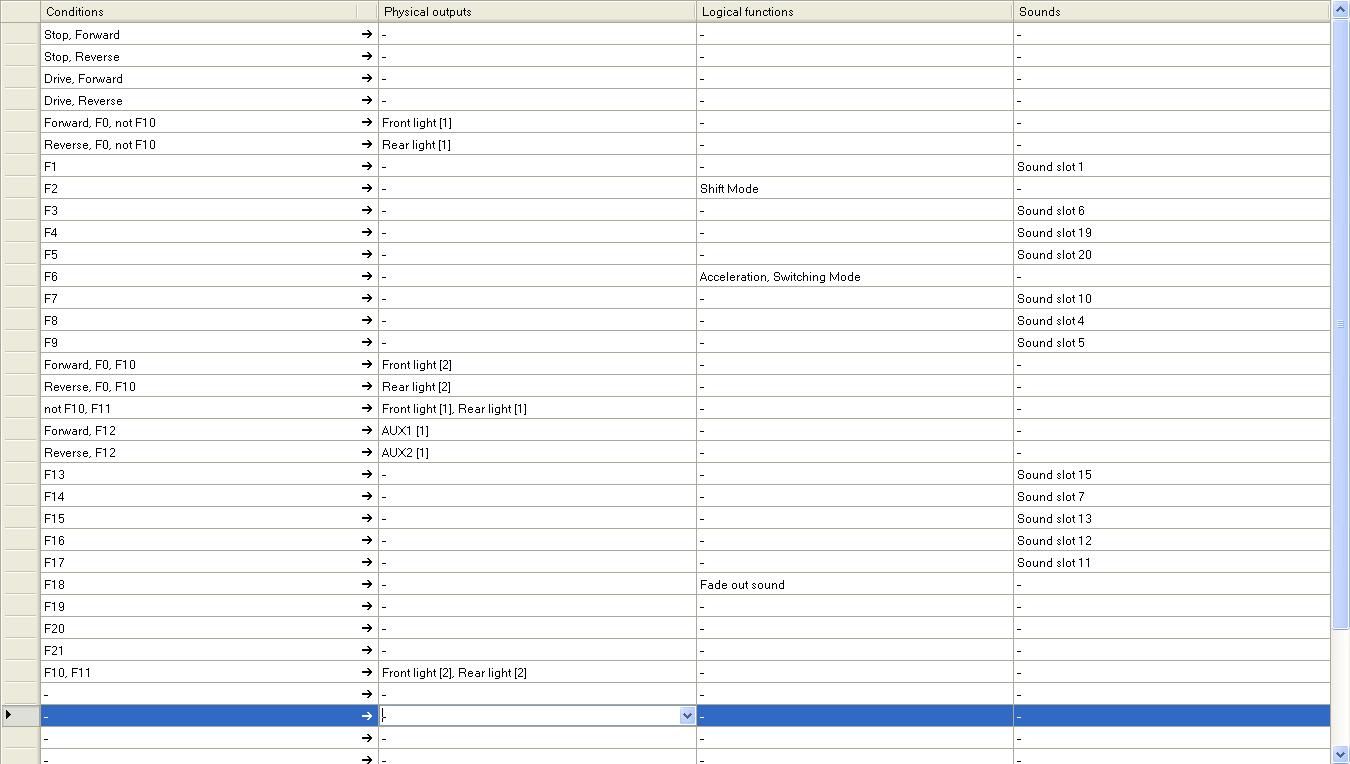1350x764 pixels.
Task: Select the row header beside the F1 row
Action: pos(20,167)
